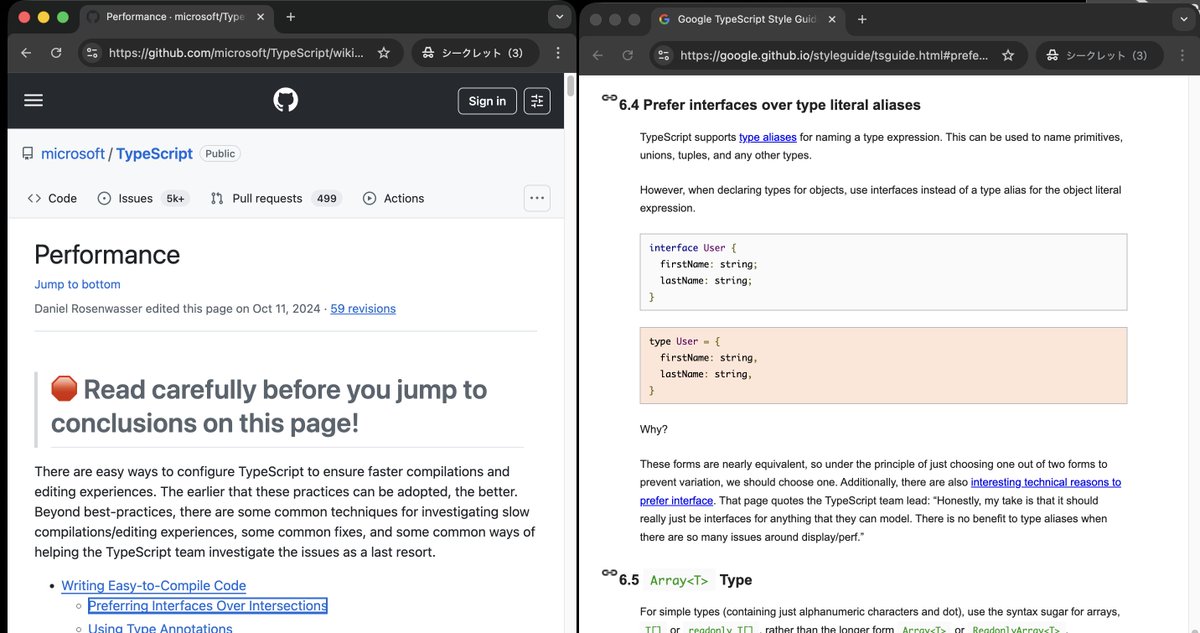Bookmark the style guide page with the star
Image resolution: width=1200 pixels, height=633 pixels.
[1008, 55]
